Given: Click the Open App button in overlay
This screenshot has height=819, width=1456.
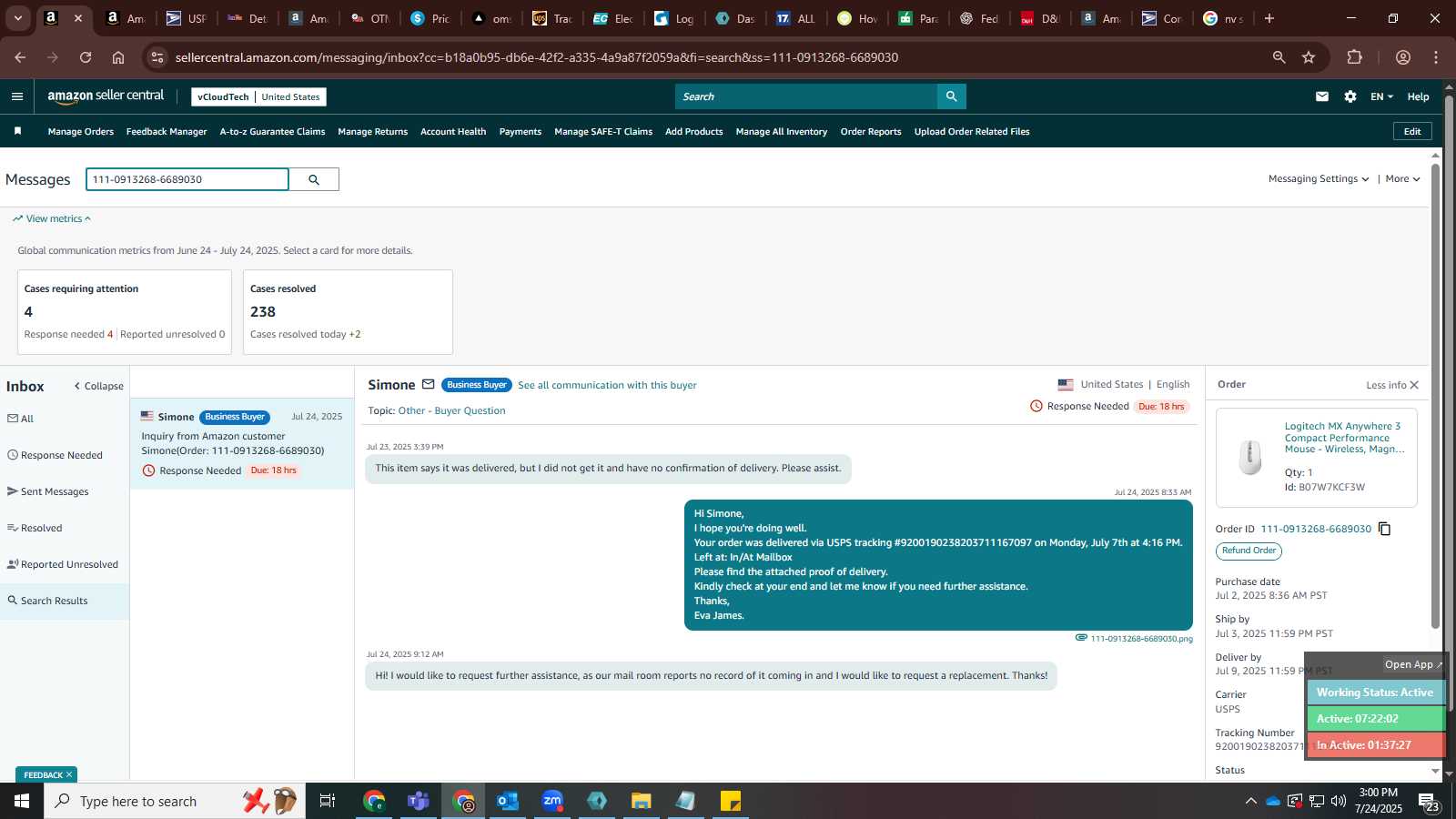Looking at the screenshot, I should click(1413, 664).
